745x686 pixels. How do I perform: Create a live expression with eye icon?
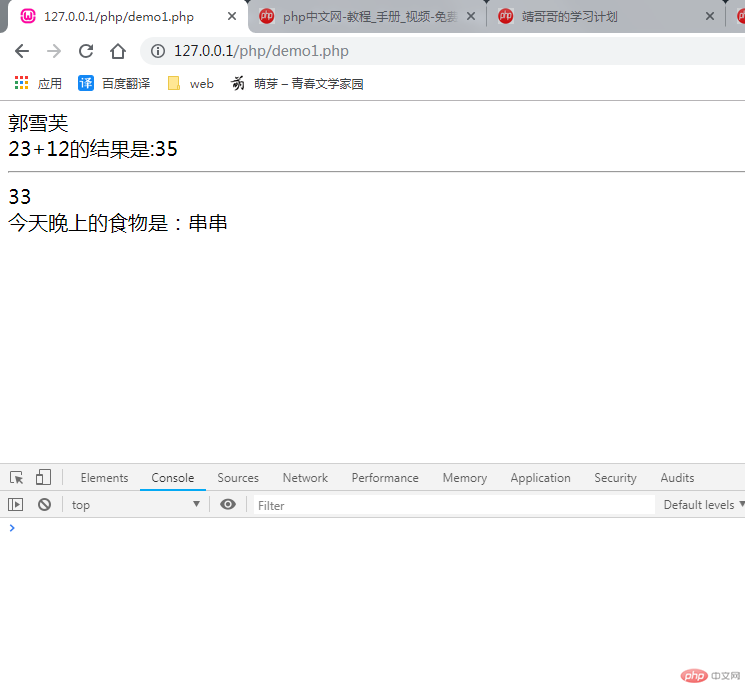coord(228,505)
